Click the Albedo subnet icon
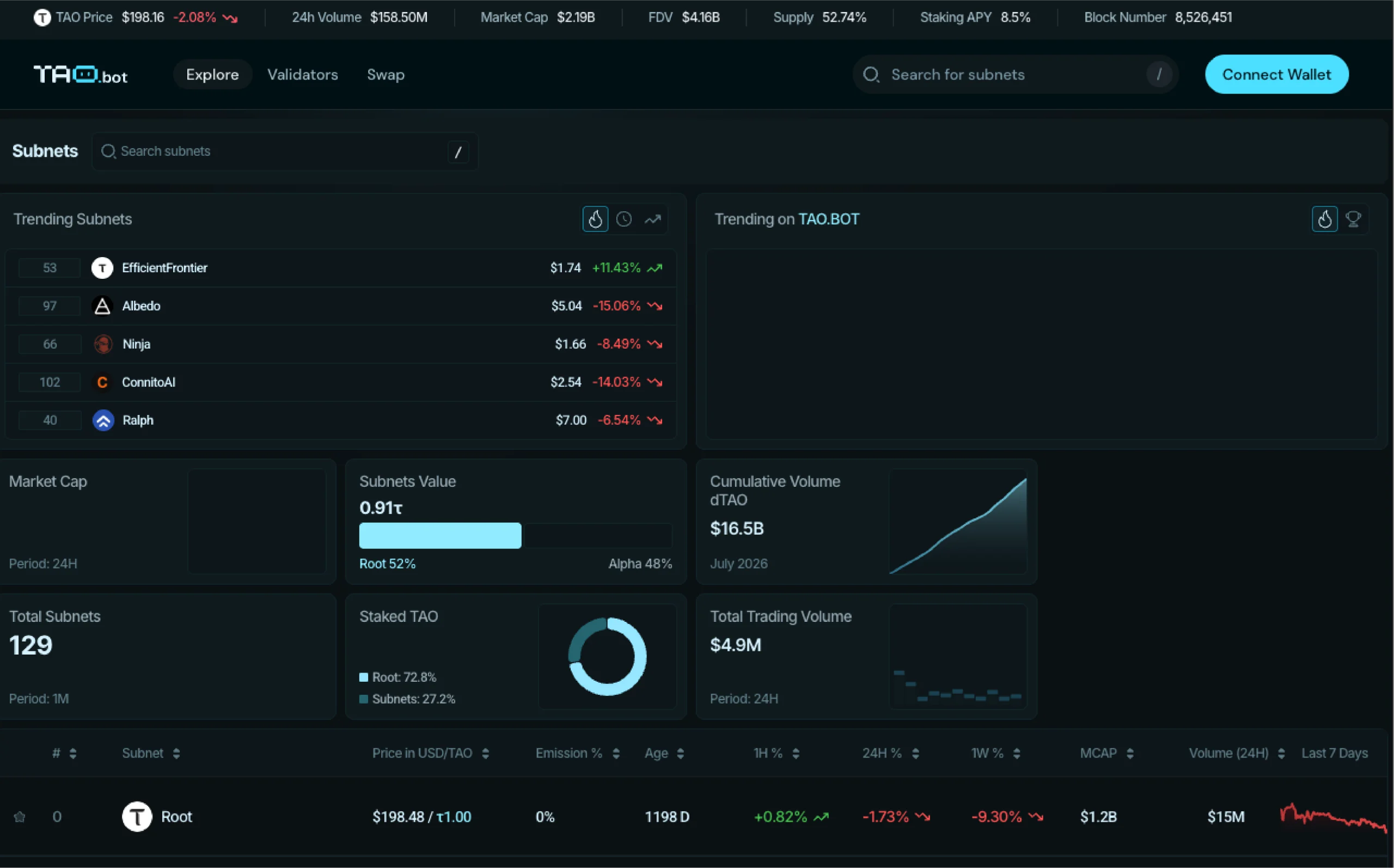 [102, 306]
